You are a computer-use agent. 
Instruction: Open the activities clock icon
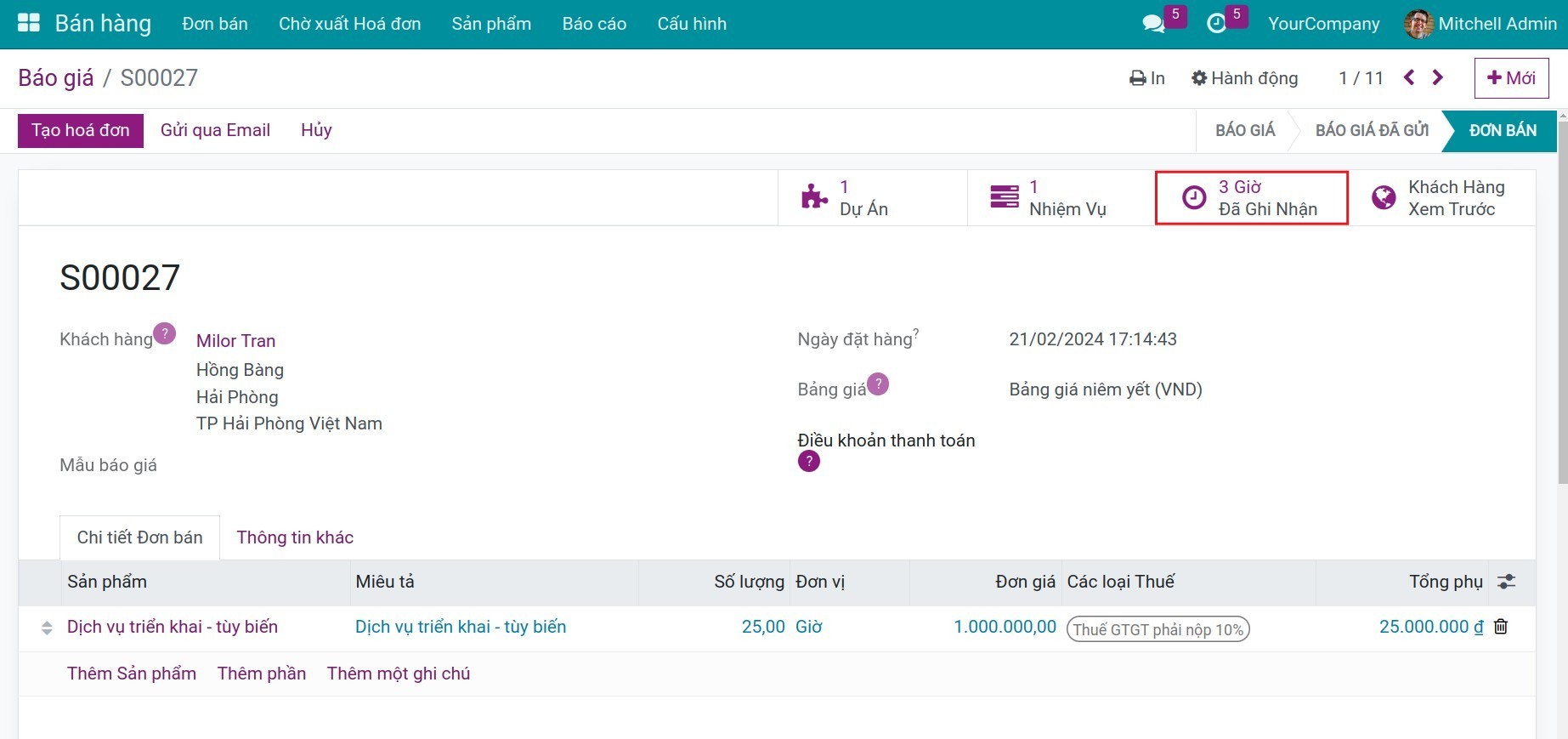pos(1217,24)
